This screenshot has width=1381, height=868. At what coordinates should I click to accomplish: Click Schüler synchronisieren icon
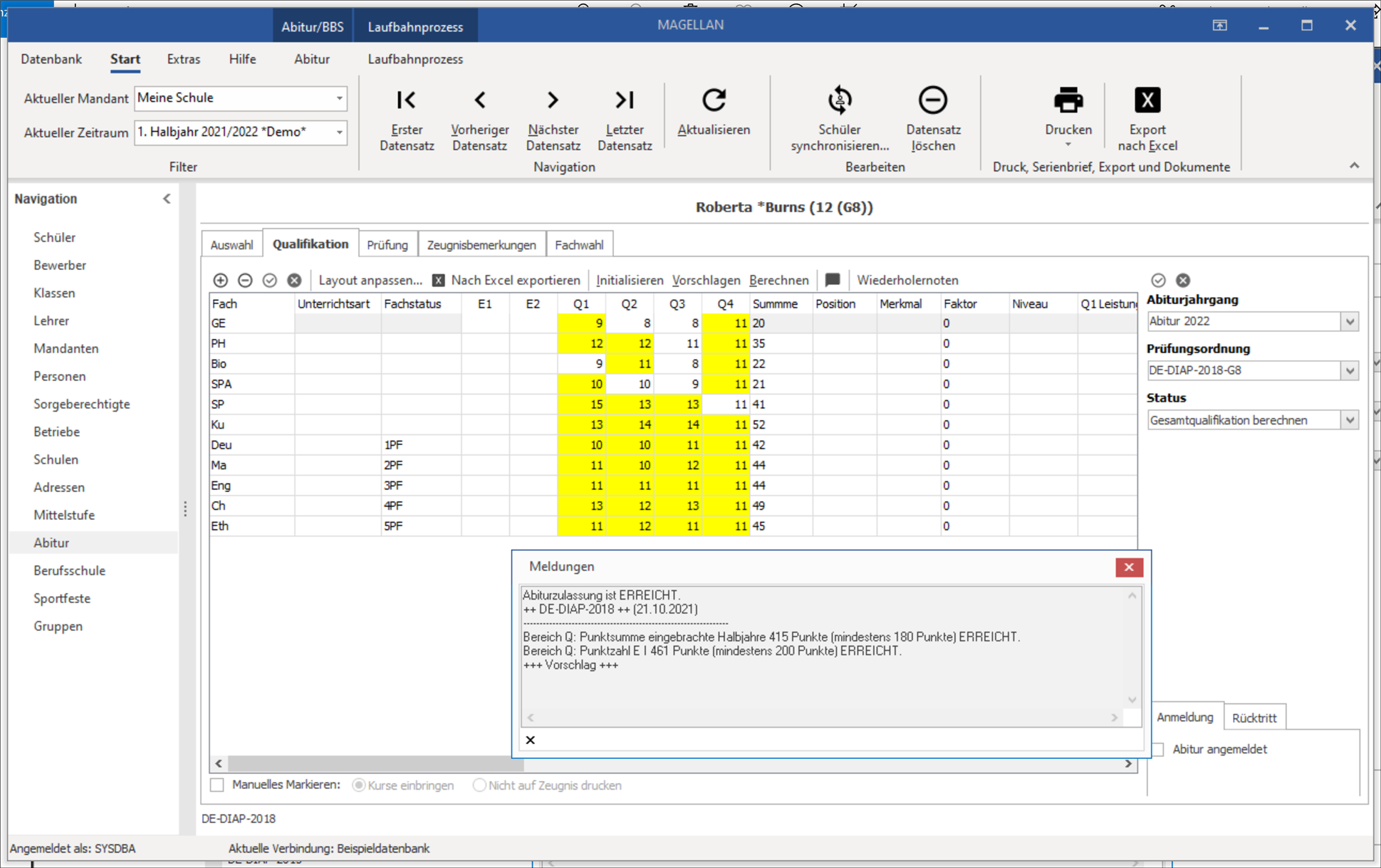pos(840,100)
